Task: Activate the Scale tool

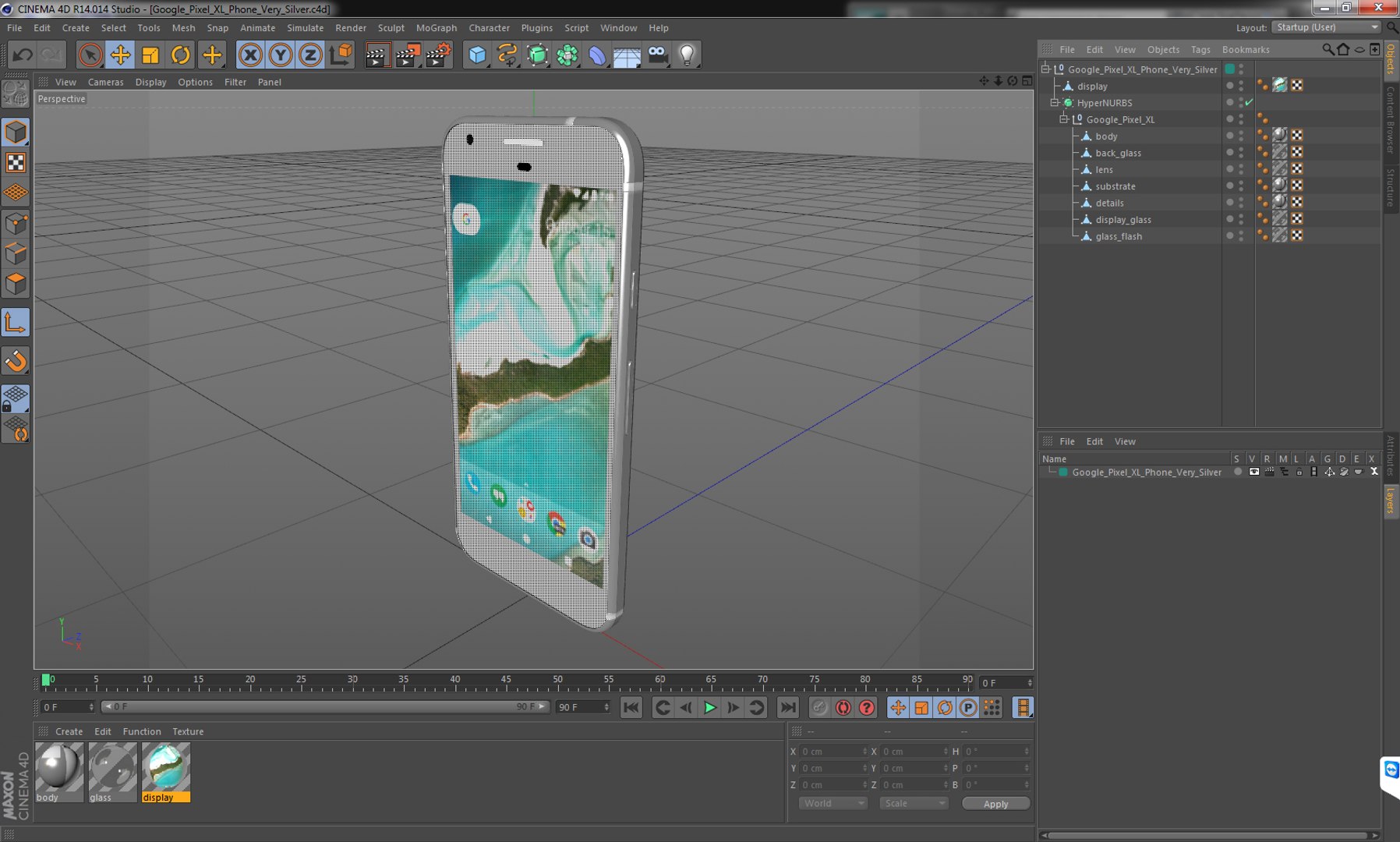Action: (150, 55)
